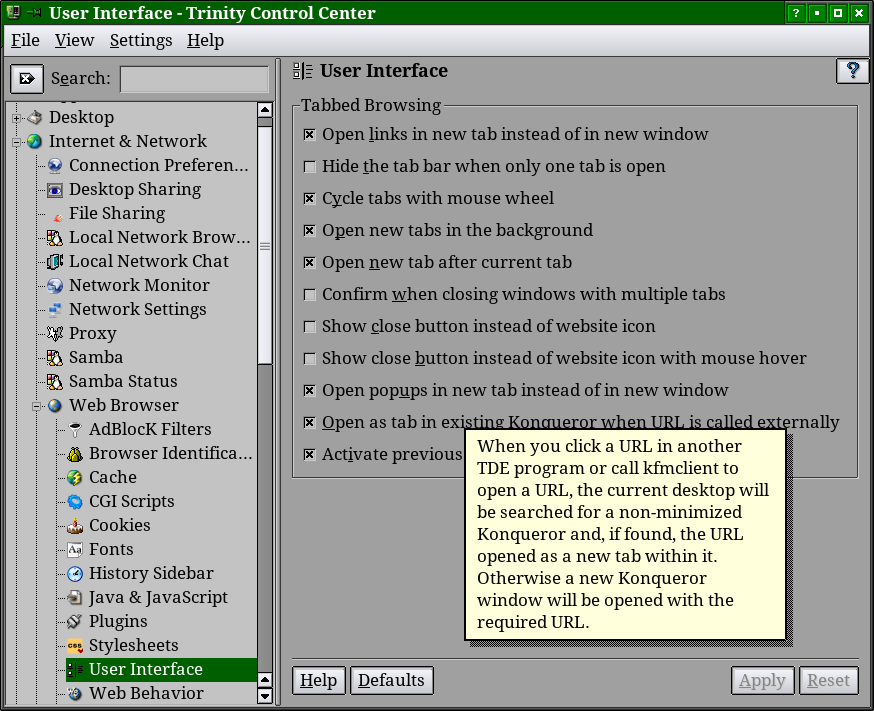Click the What's This question mark button
Image resolution: width=874 pixels, height=711 pixels.
[x=852, y=71]
